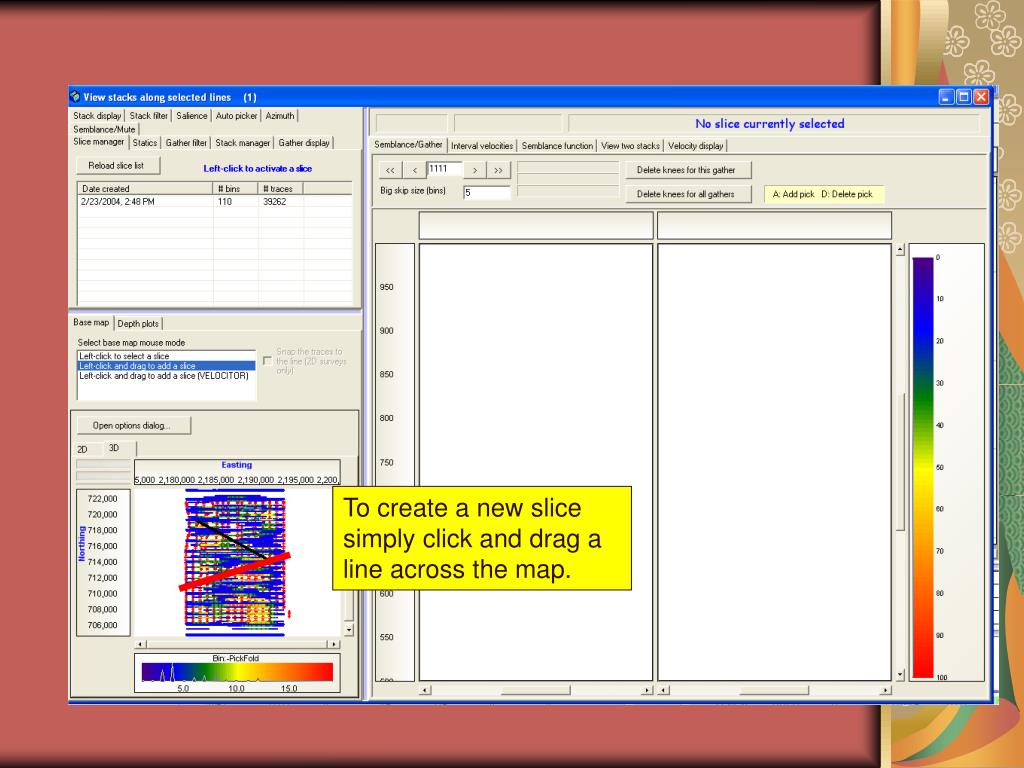Maximize the View stacks window

964,97
